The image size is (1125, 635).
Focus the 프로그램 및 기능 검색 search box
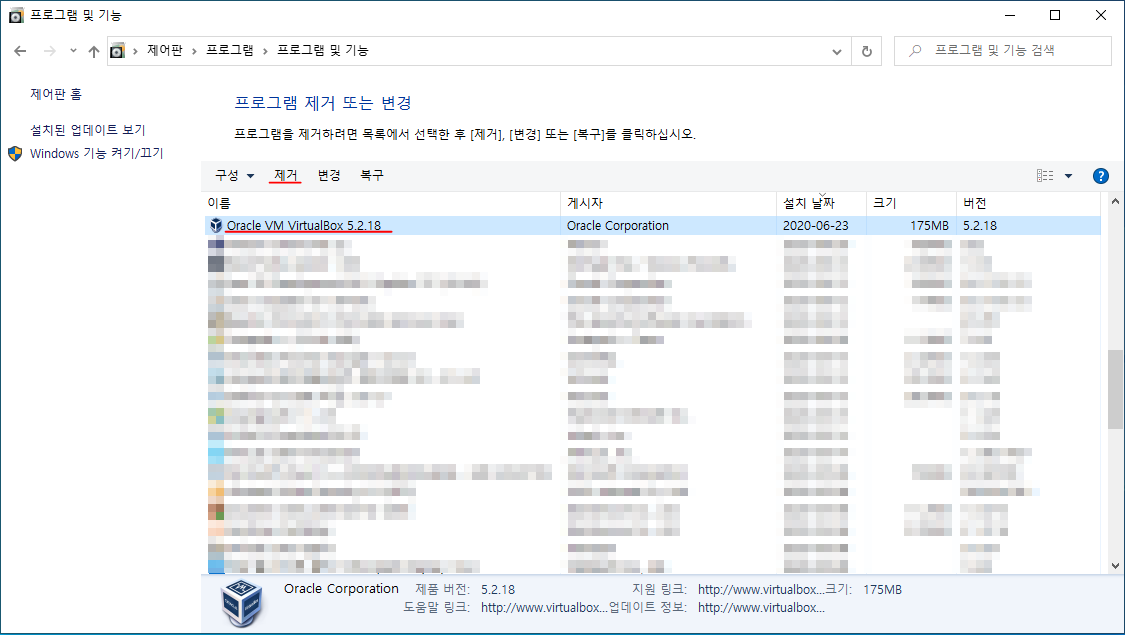[1002, 51]
